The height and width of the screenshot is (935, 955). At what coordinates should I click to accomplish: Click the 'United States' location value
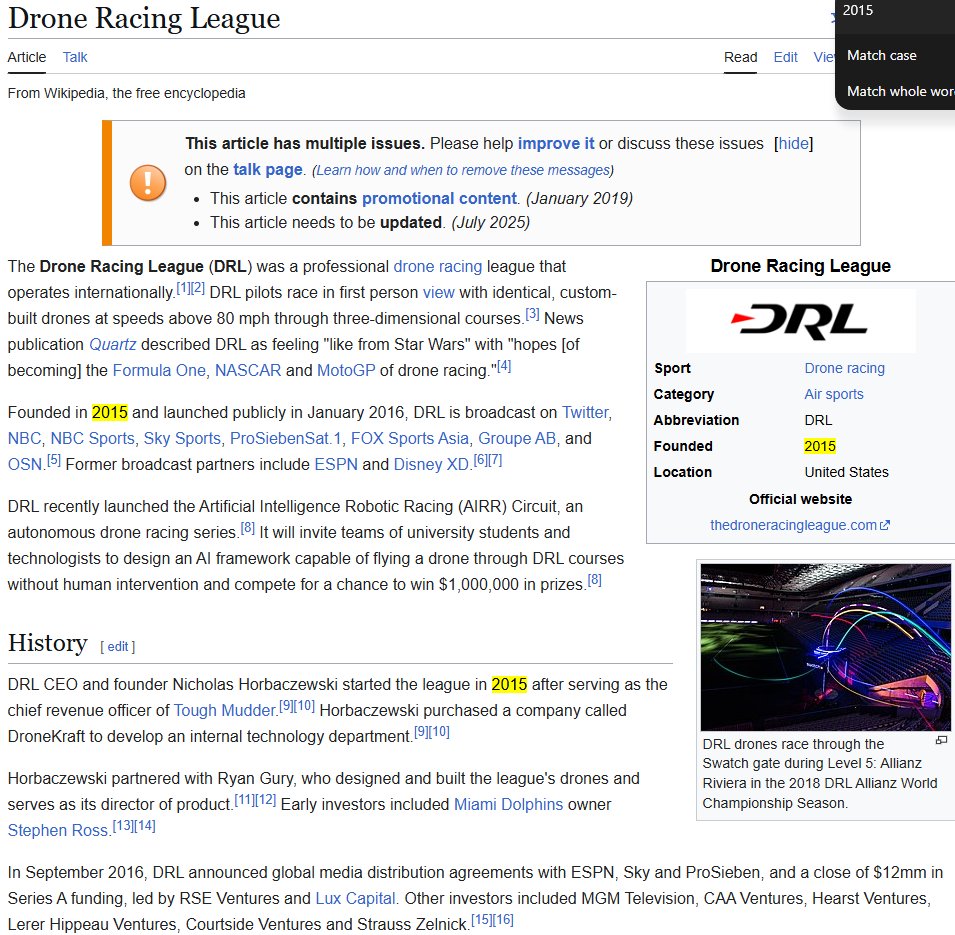pos(846,473)
